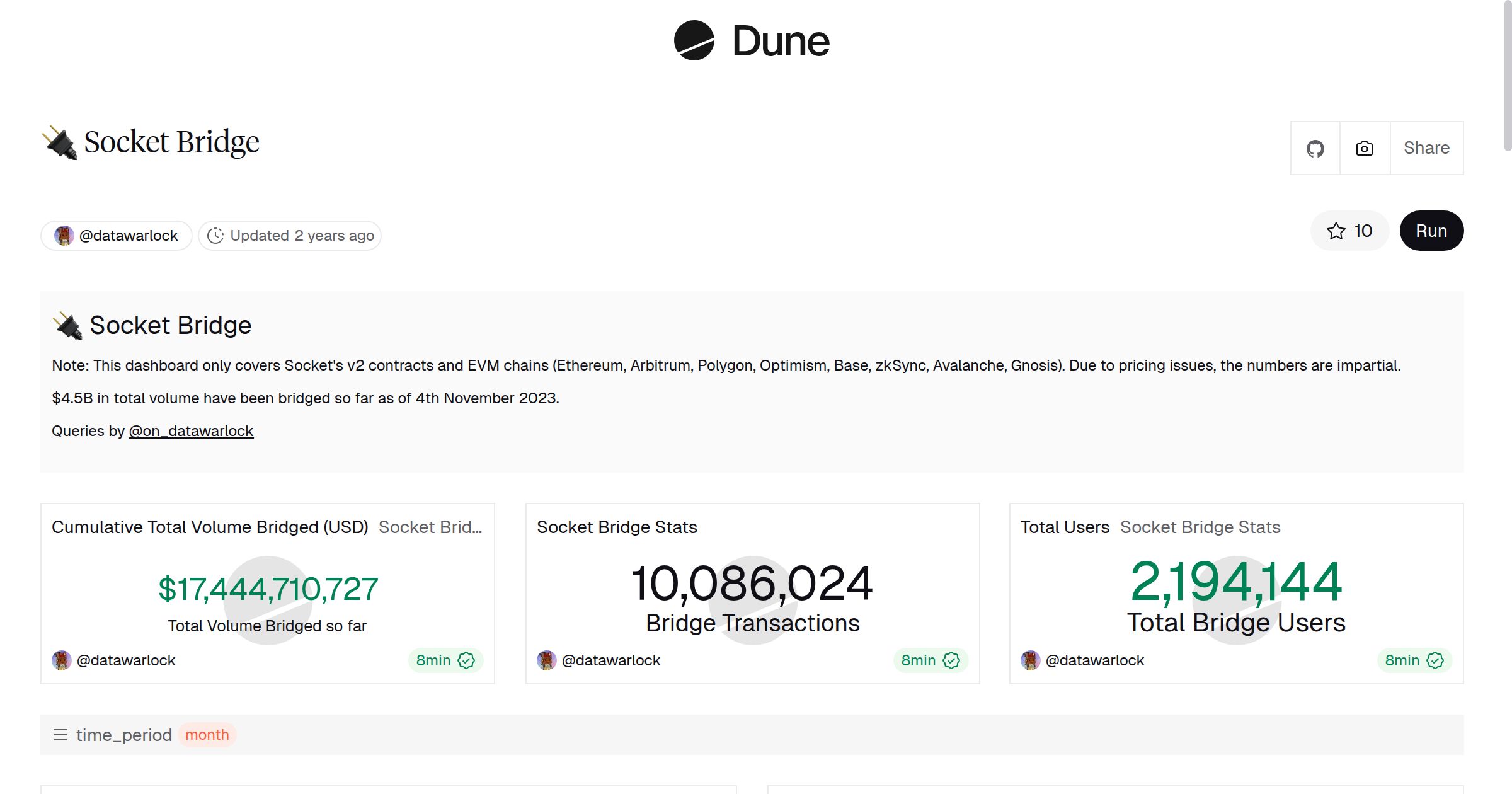The image size is (1512, 794).
Task: Click the page vertical scrollbar
Action: coord(1507,76)
